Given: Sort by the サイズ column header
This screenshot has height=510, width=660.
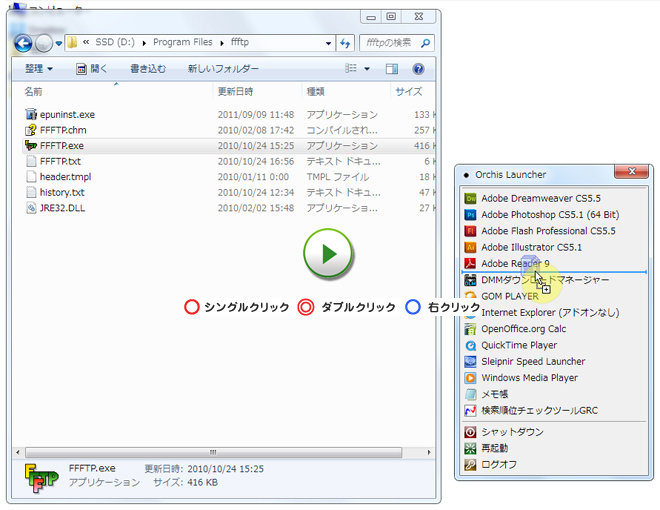Looking at the screenshot, I should 409,91.
